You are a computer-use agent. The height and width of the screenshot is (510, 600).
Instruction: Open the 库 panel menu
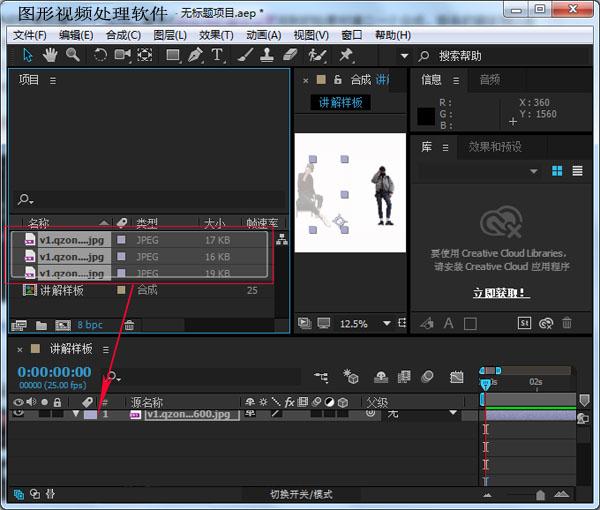[x=445, y=148]
